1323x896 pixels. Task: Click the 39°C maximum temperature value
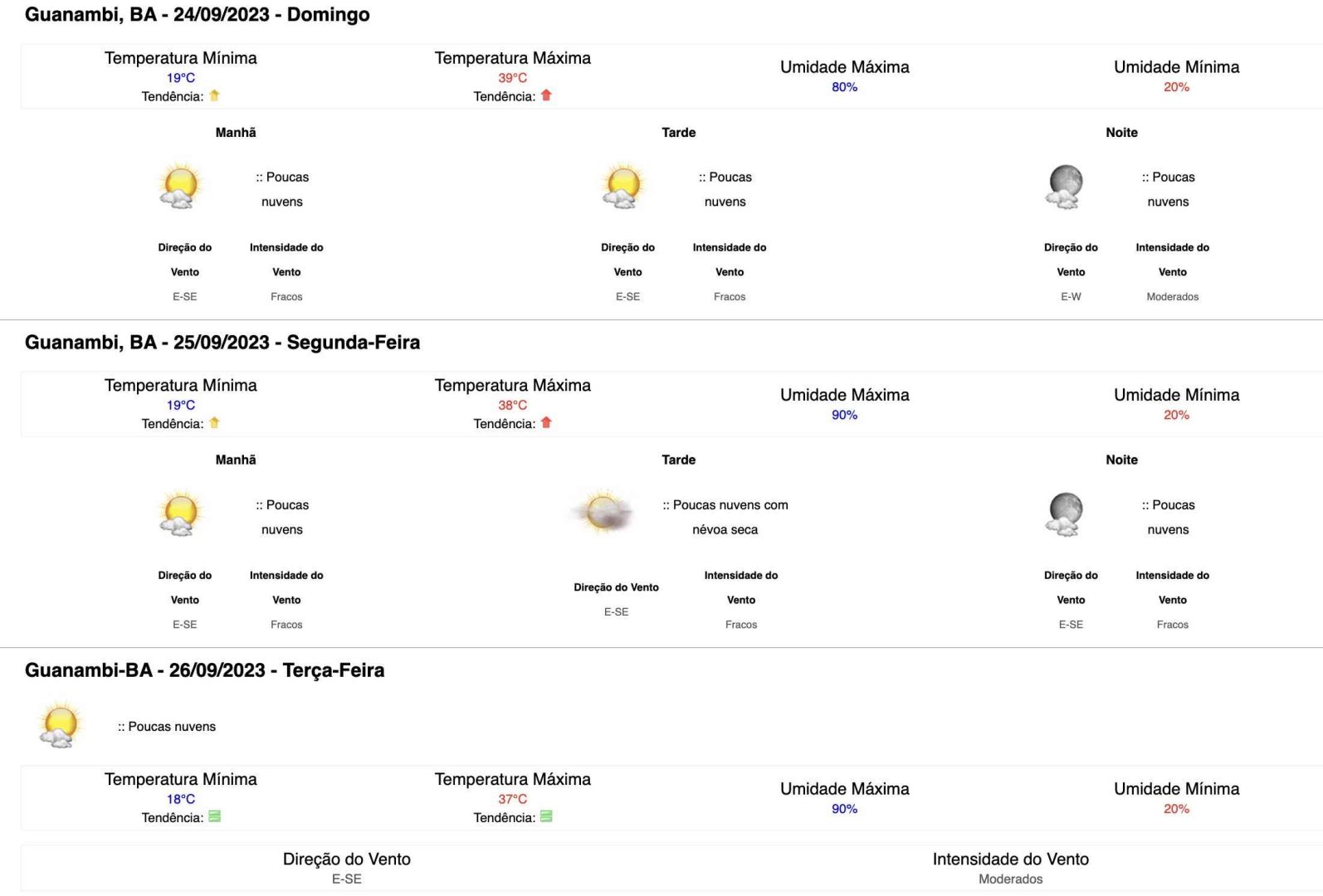pos(513,78)
